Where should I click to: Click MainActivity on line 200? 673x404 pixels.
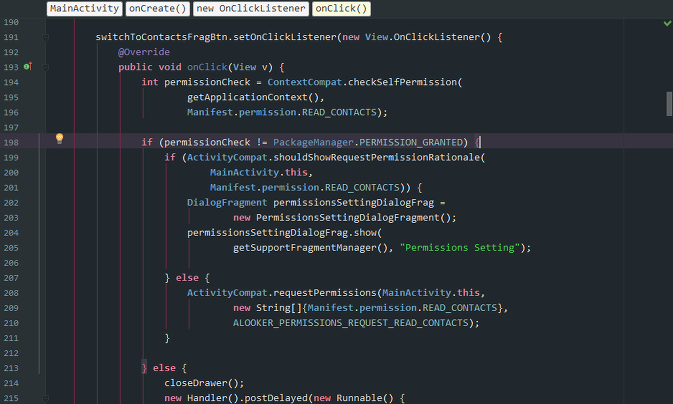click(x=245, y=172)
